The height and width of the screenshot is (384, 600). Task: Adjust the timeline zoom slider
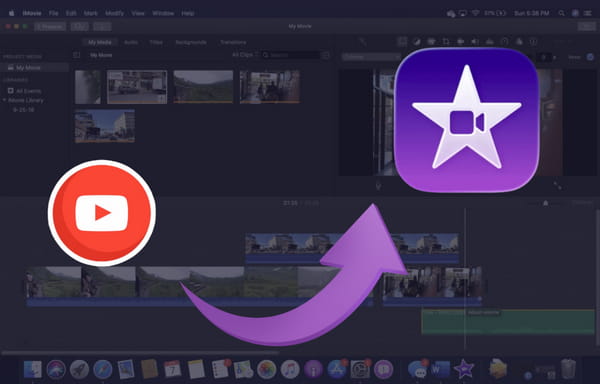coord(546,203)
